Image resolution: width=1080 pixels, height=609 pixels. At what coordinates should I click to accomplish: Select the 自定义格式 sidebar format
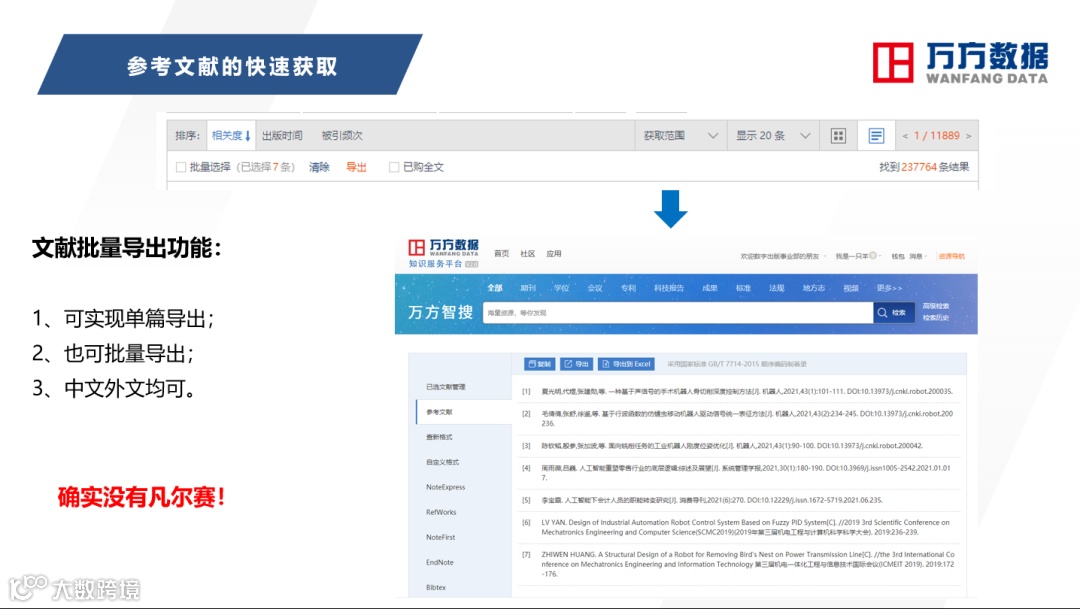(442, 462)
